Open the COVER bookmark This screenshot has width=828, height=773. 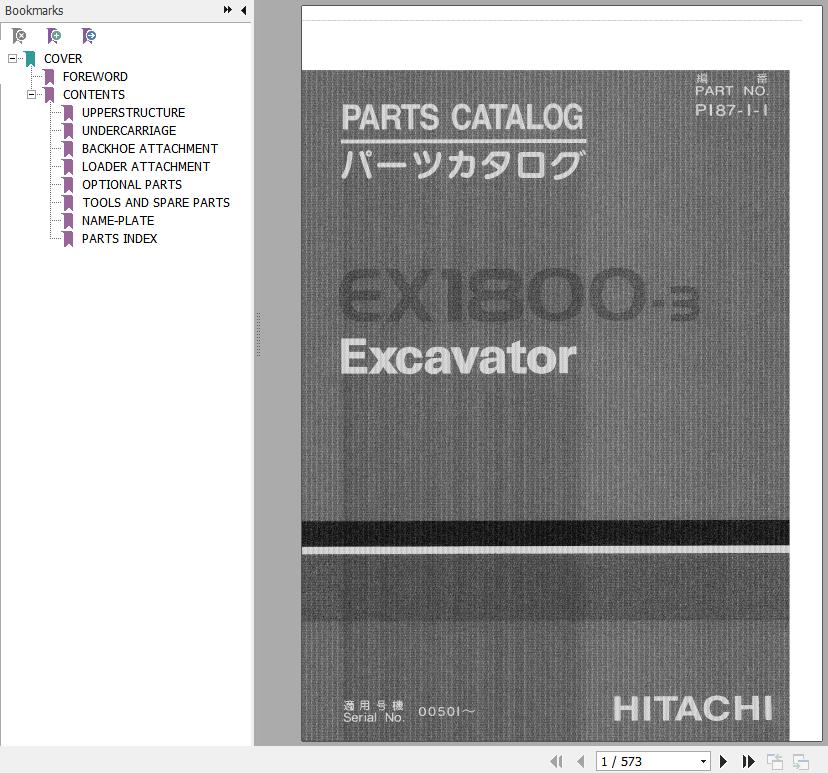click(x=63, y=59)
